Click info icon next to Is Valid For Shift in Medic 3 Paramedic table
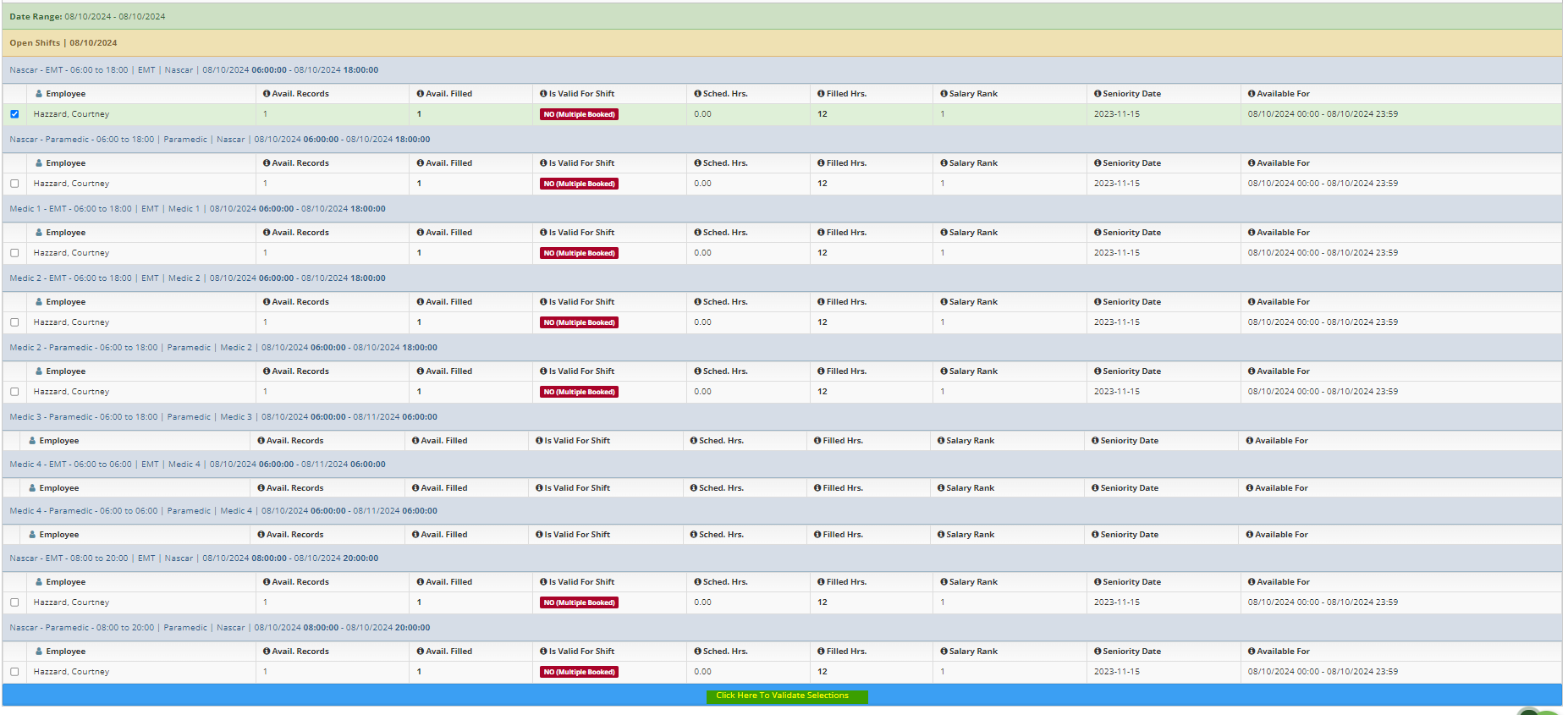Screen dimensions: 1568x715 539,441
